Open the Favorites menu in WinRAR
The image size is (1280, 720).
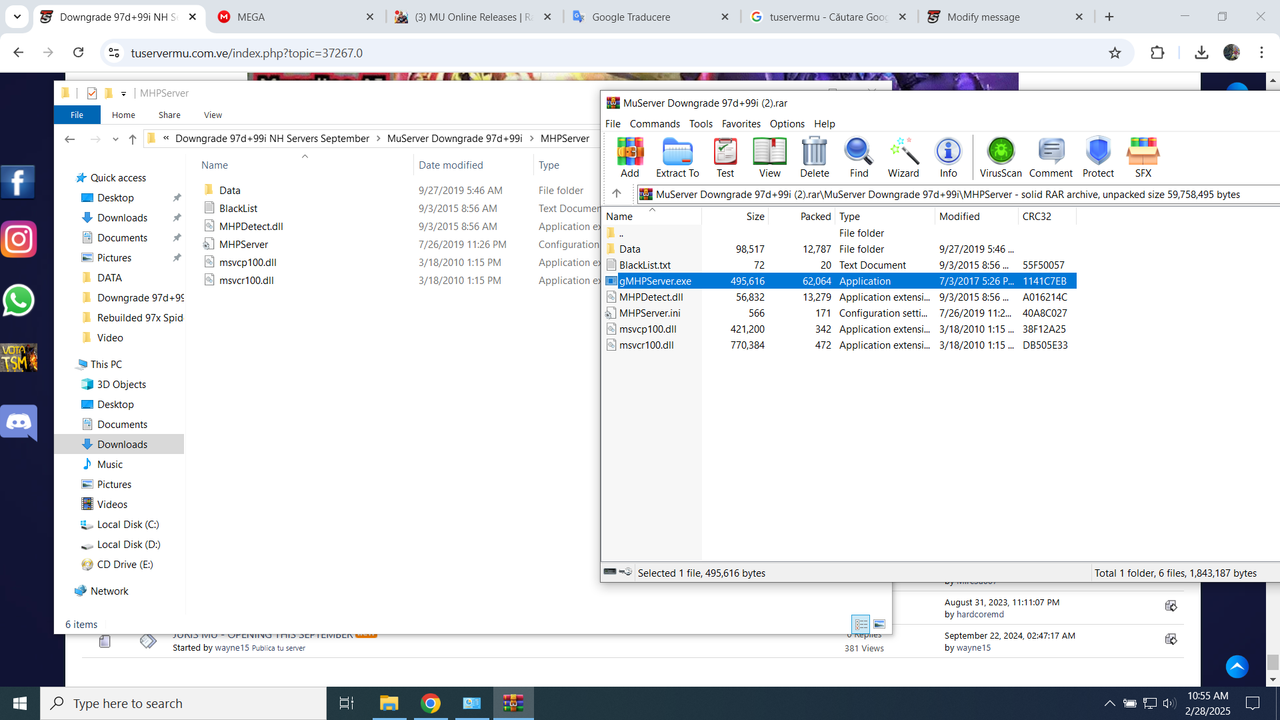coord(741,124)
